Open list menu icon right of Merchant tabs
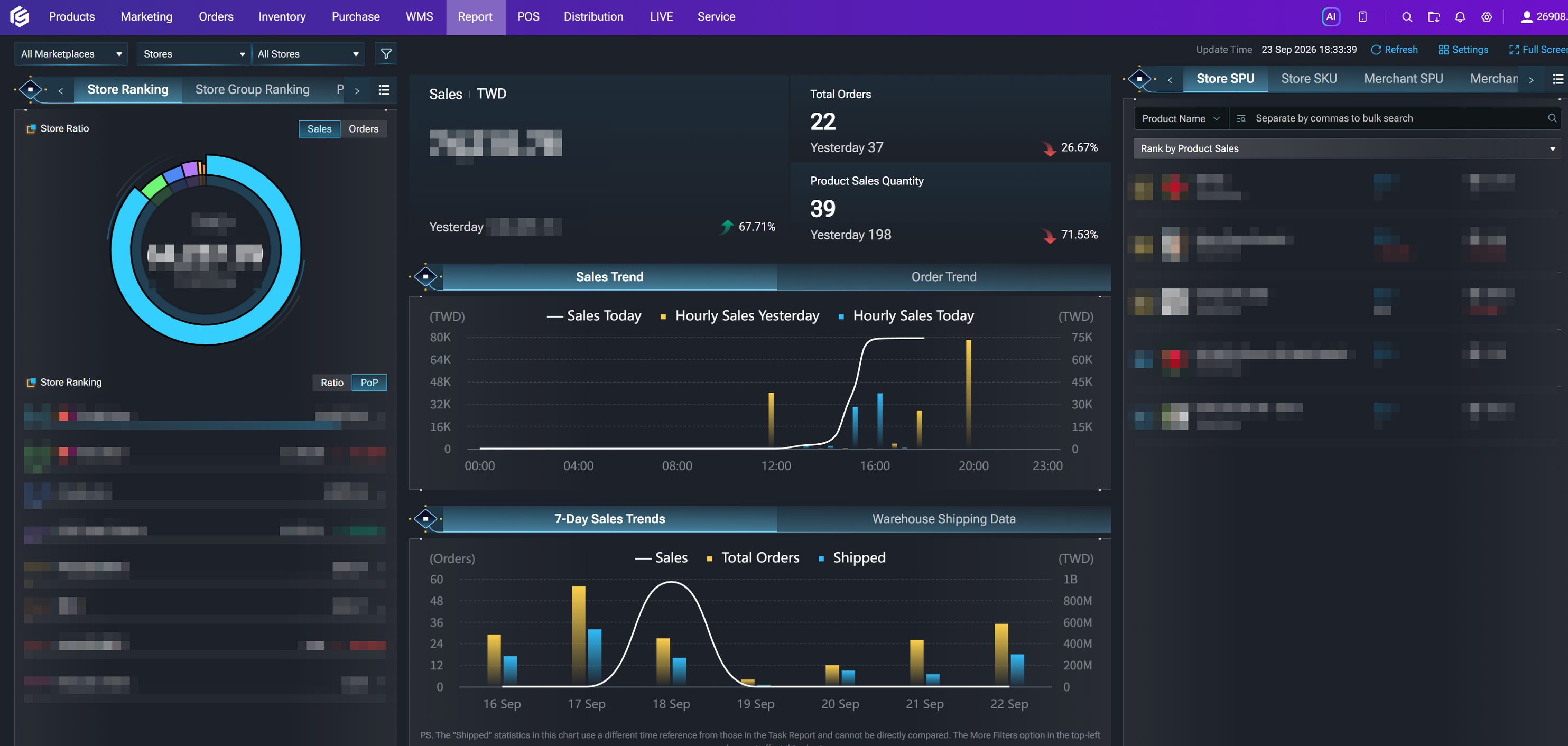 [x=1558, y=79]
